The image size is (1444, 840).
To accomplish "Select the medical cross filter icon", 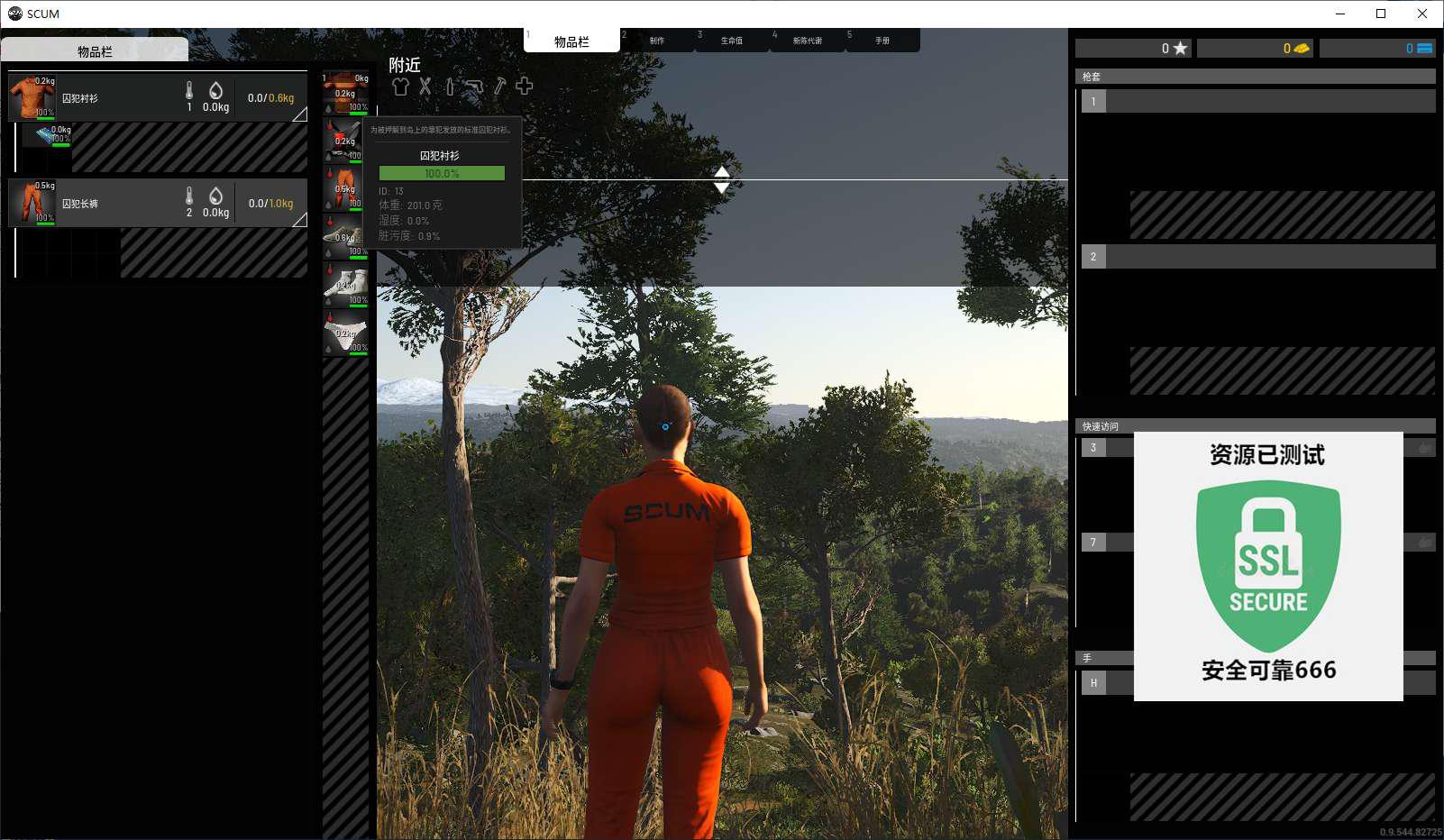I will tap(525, 86).
